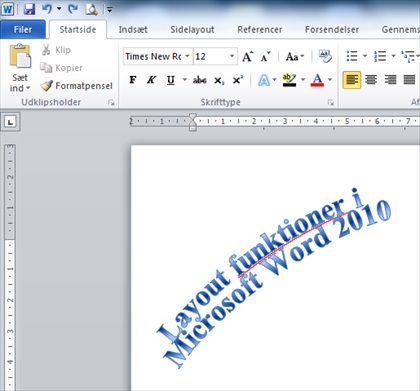The image size is (420, 391).
Task: Activate the Formatpensel format painter
Action: pos(76,86)
